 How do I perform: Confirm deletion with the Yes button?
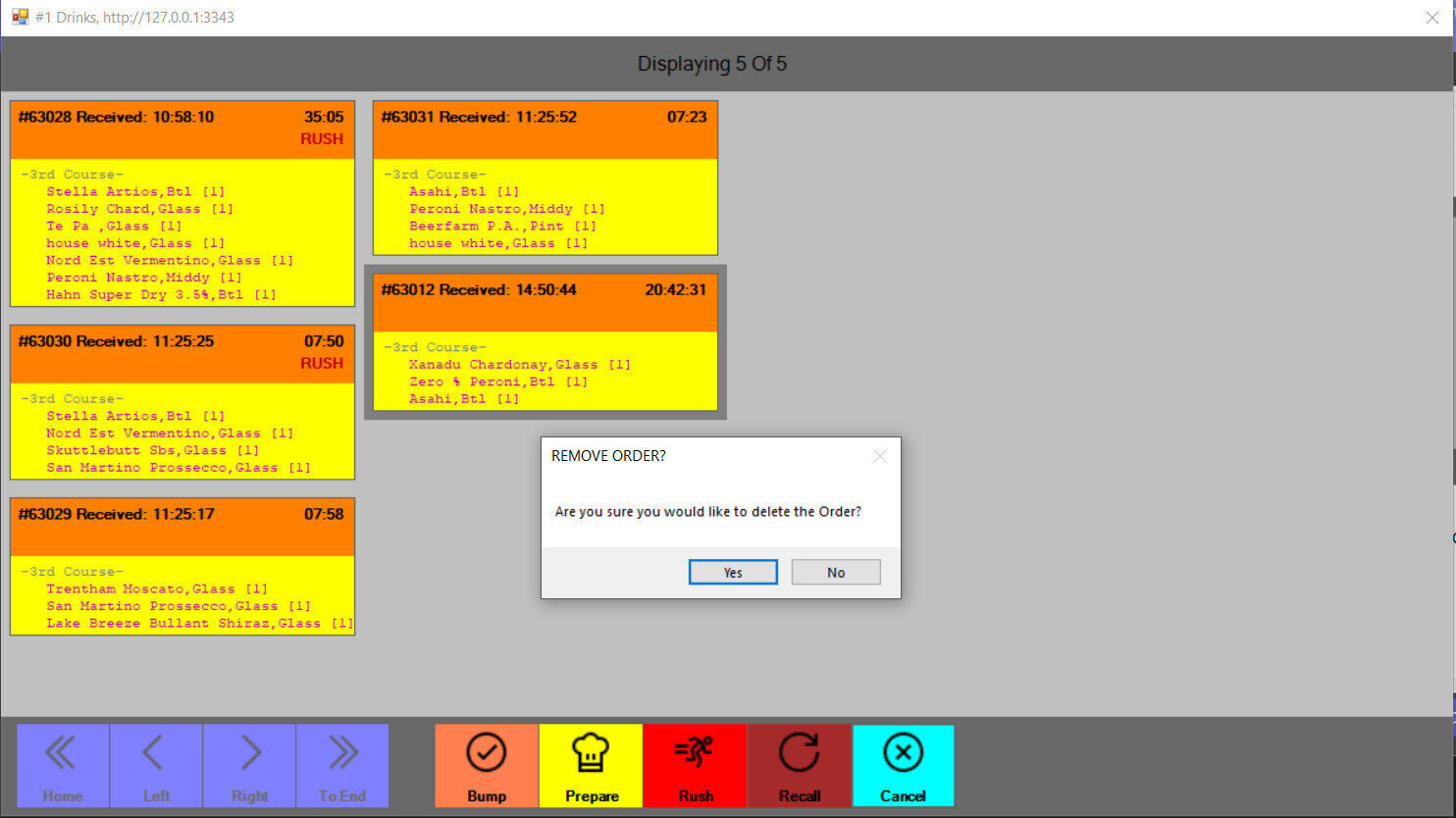[733, 572]
